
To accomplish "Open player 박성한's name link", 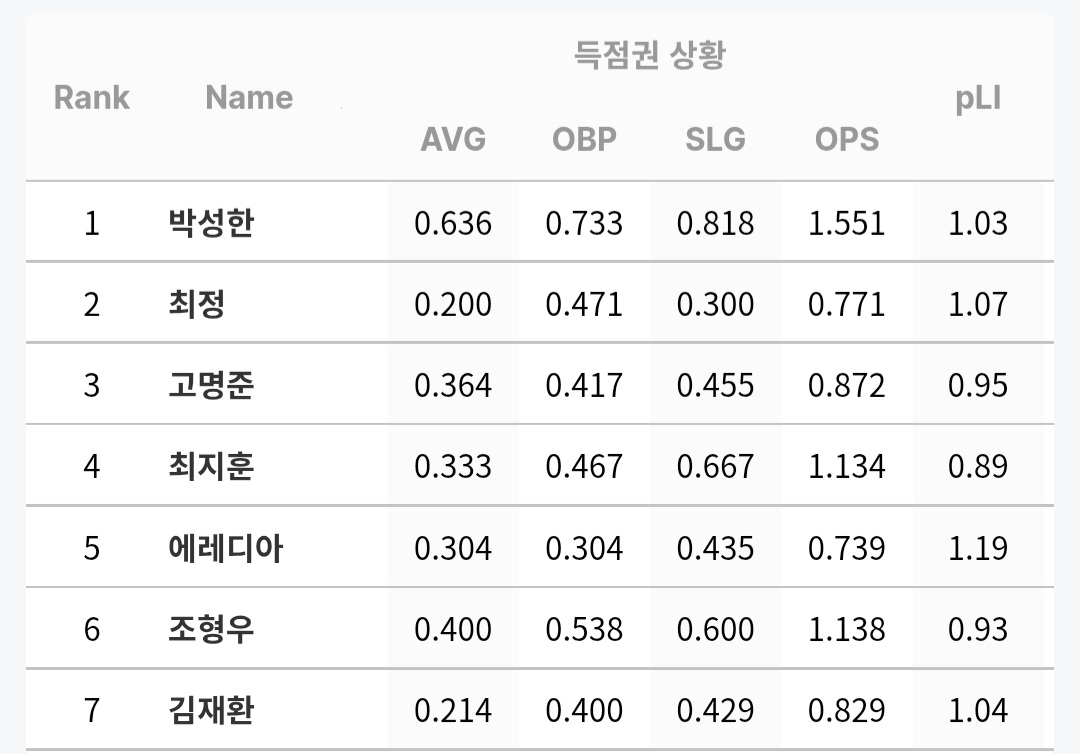I will (x=211, y=222).
